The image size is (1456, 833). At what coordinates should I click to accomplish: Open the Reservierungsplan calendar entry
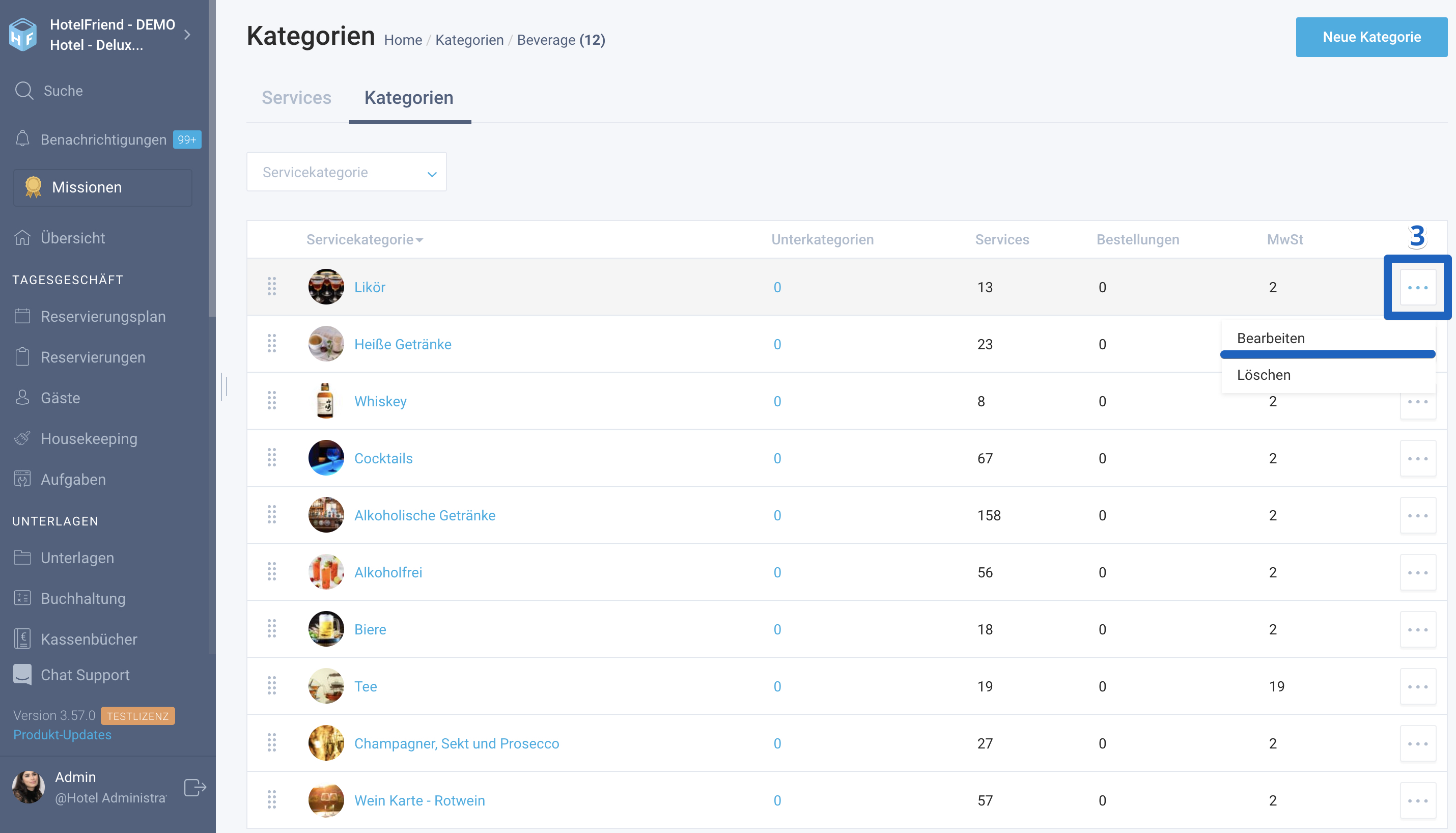[x=89, y=316]
